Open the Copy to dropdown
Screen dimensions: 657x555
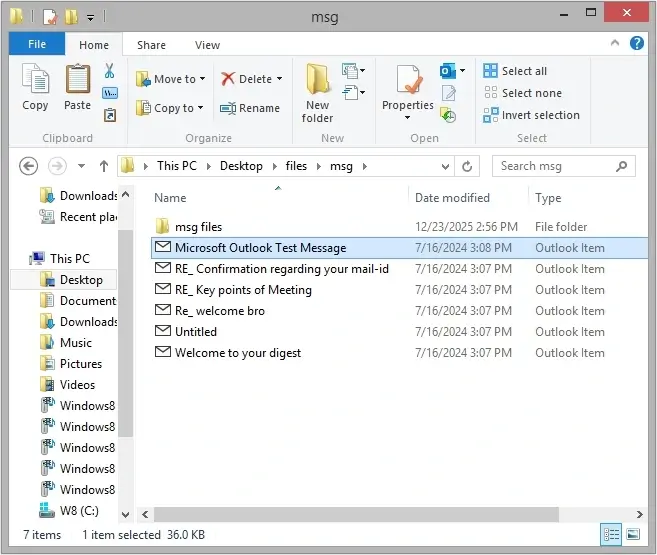pos(170,108)
